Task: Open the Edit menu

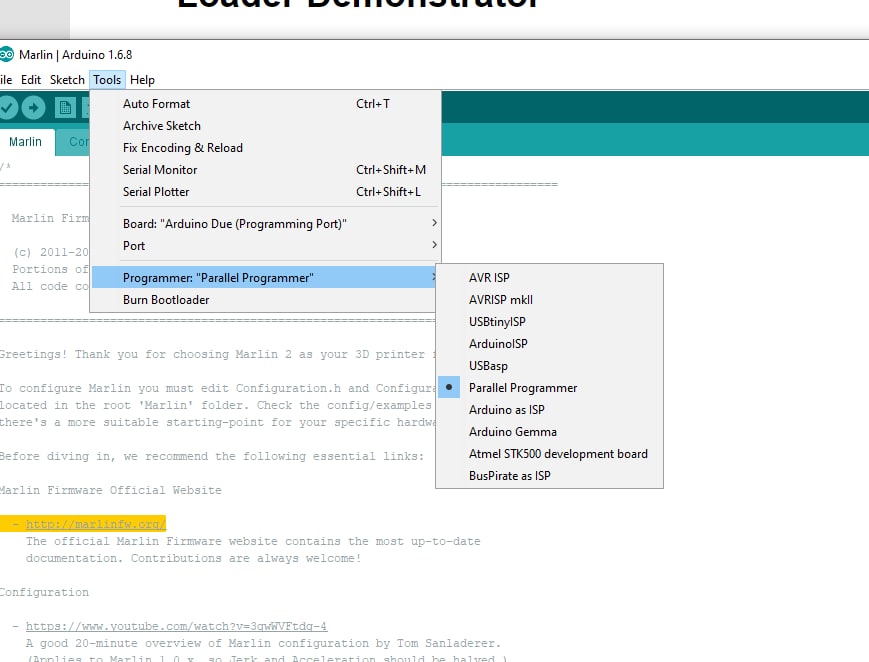Action: 31,80
